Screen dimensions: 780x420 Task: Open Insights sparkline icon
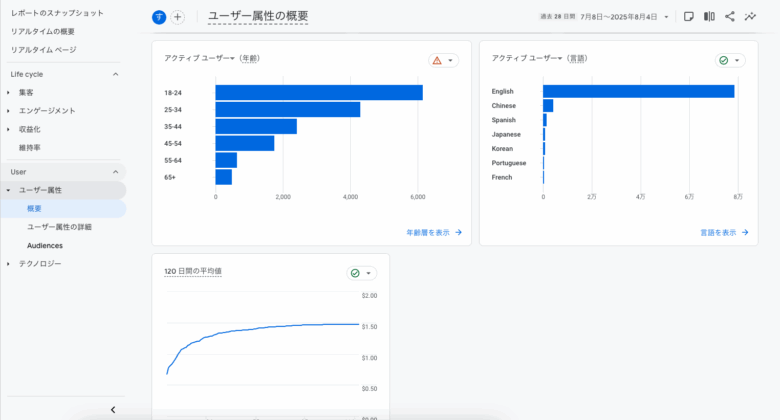750,16
